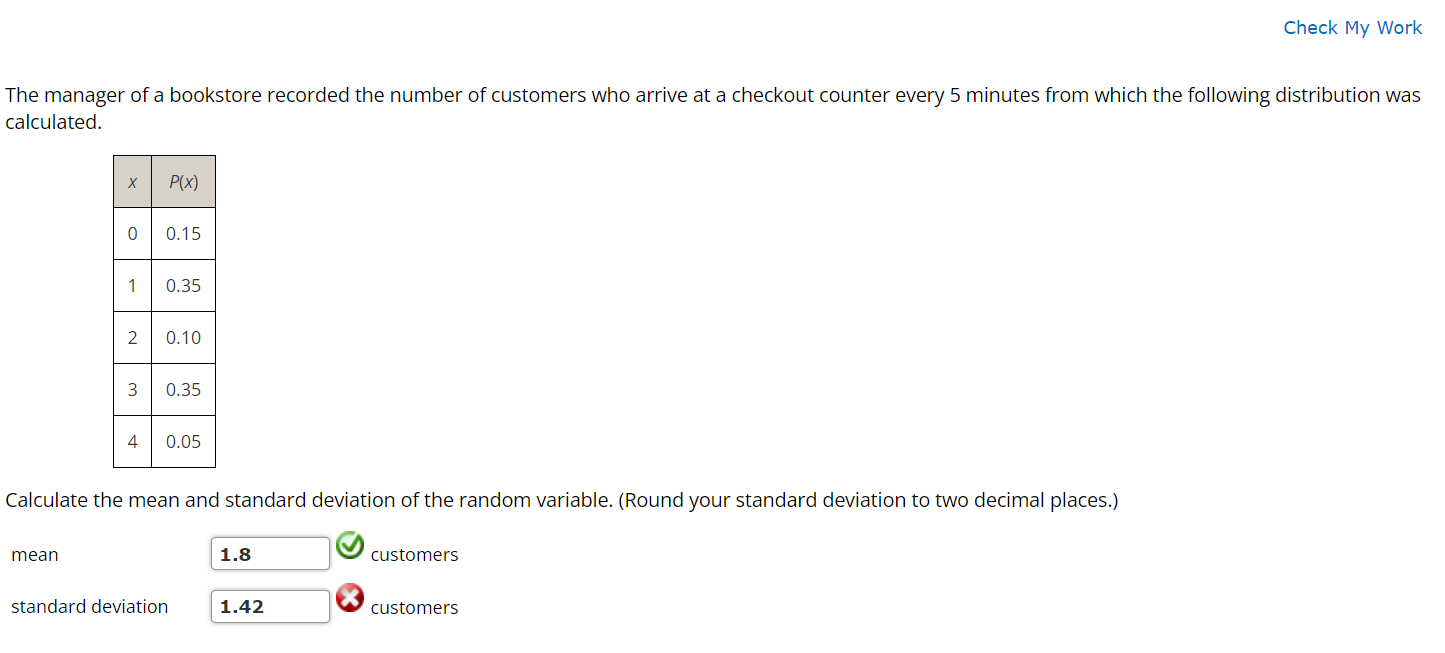Click the red X beside the standard deviation answer

[x=351, y=598]
